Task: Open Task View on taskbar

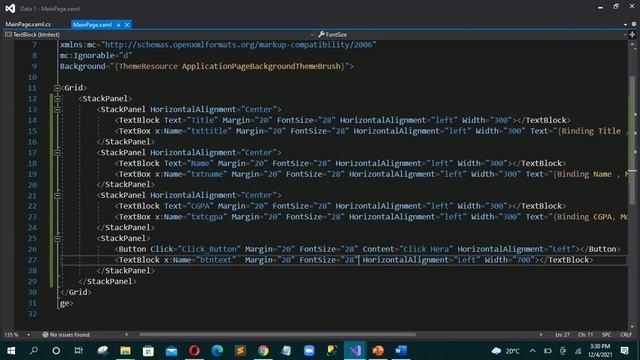Action: [79, 351]
